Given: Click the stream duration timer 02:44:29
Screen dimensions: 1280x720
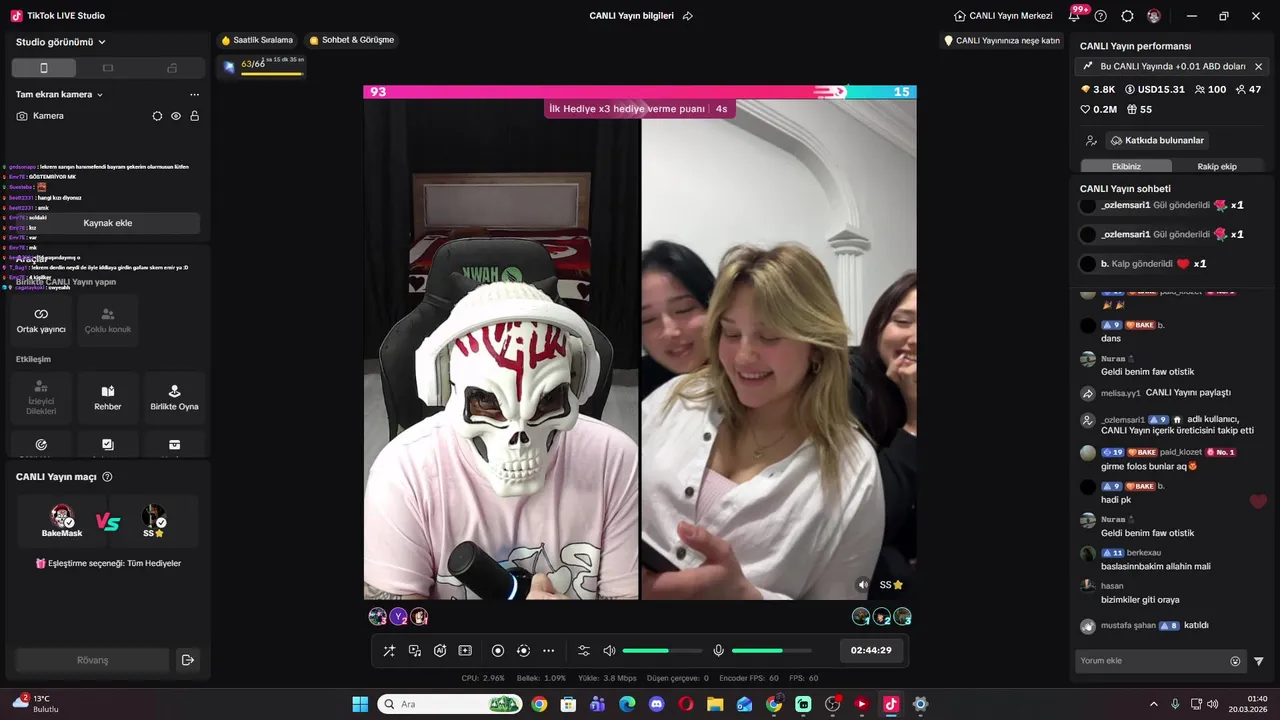Looking at the screenshot, I should click(871, 650).
